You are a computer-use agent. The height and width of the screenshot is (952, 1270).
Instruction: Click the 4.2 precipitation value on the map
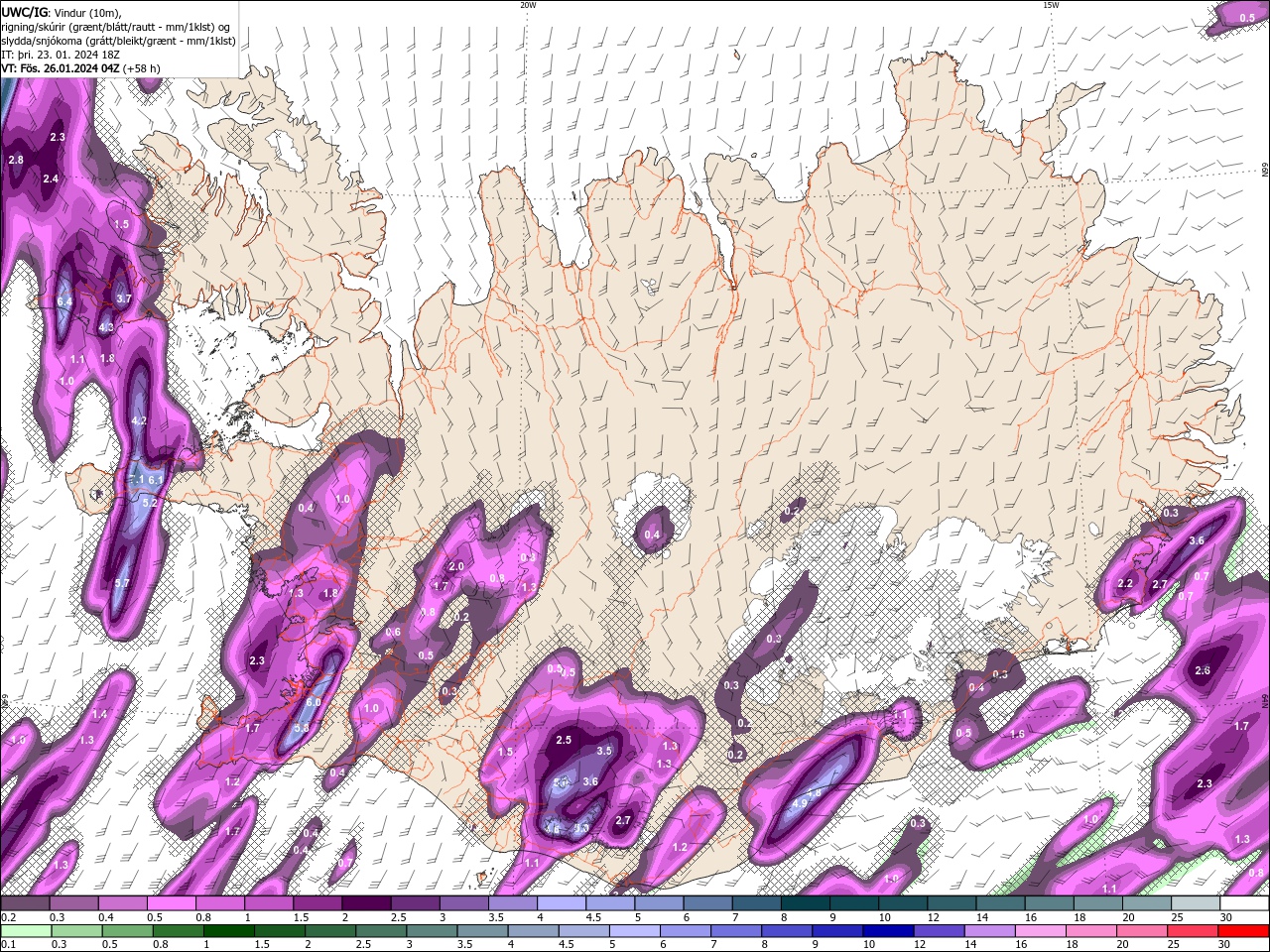139,420
